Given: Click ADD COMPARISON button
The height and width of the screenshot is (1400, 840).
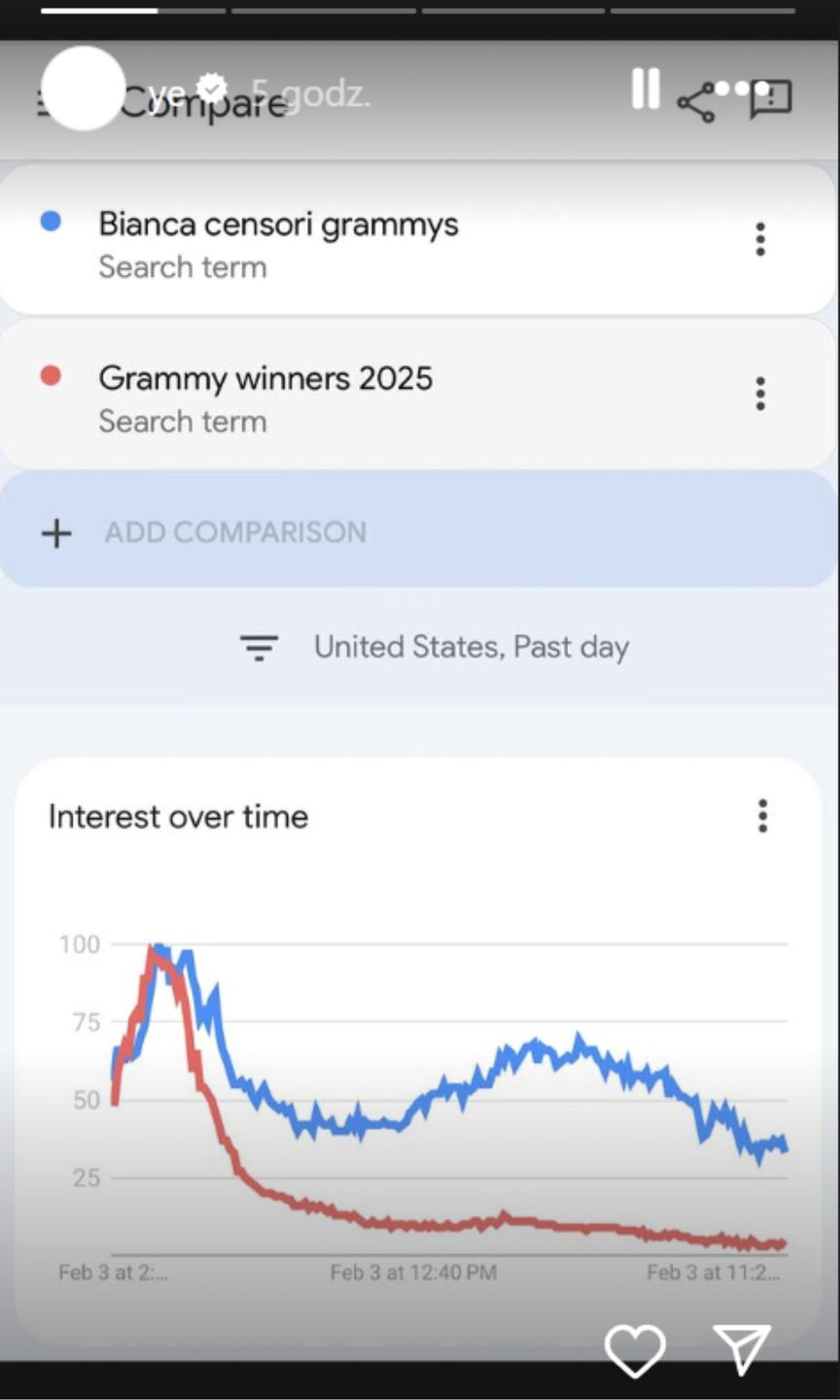Looking at the screenshot, I should (418, 531).
